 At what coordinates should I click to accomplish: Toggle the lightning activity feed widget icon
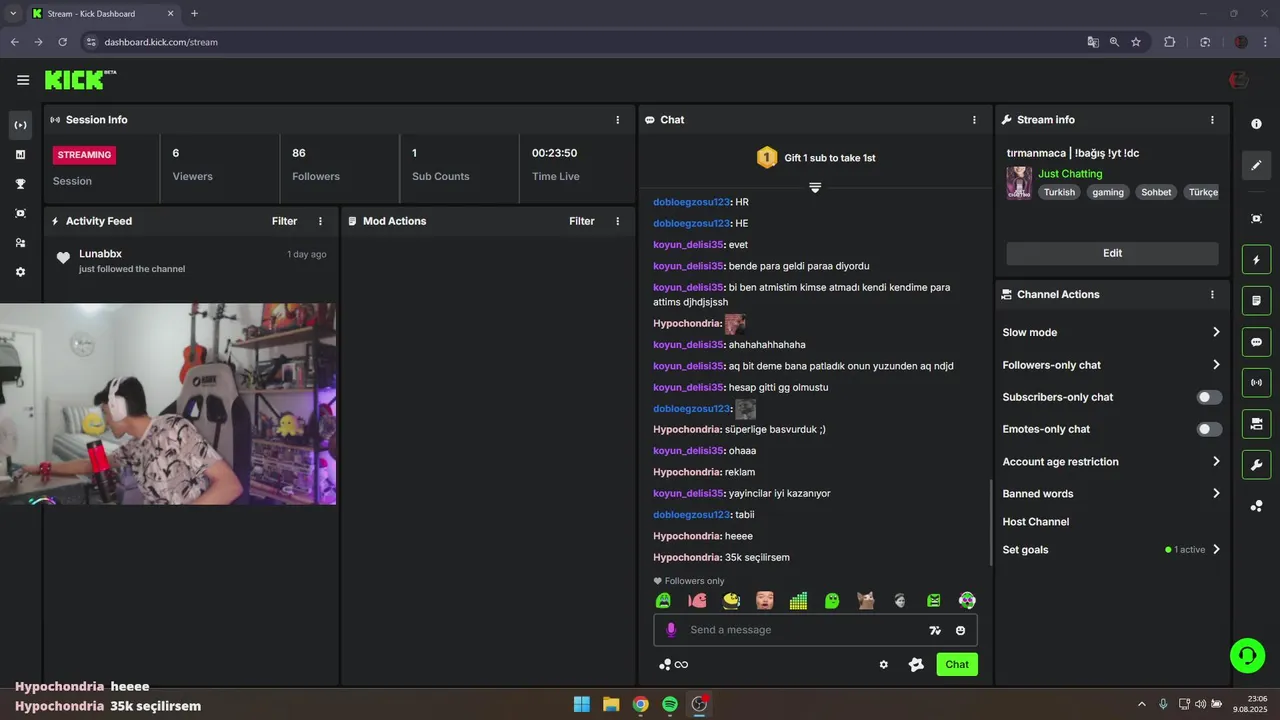(x=1257, y=260)
